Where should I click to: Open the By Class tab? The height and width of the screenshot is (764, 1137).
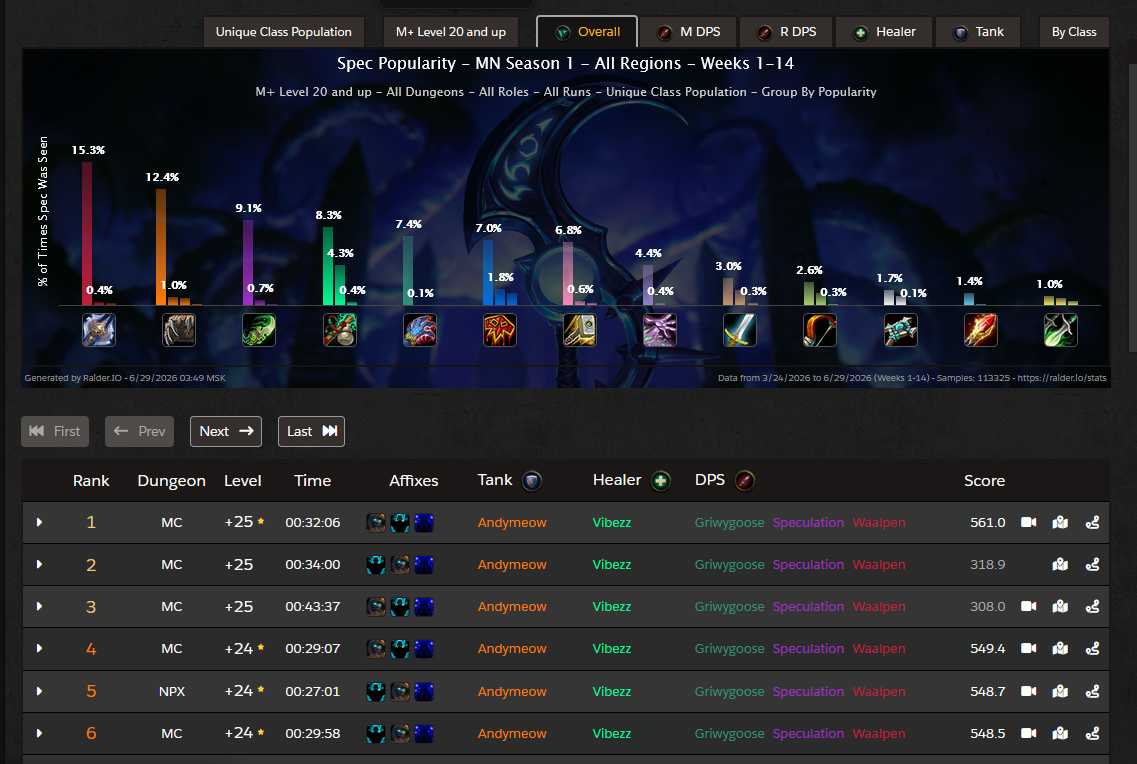pos(1074,32)
